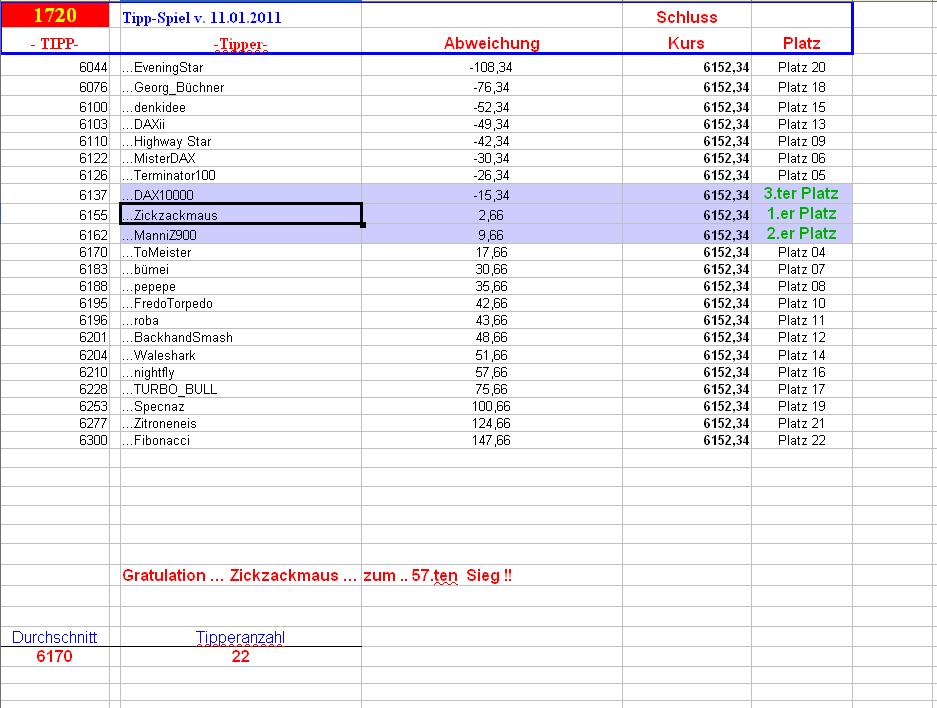
Task: Click deviation value 147,66
Action: coord(491,440)
